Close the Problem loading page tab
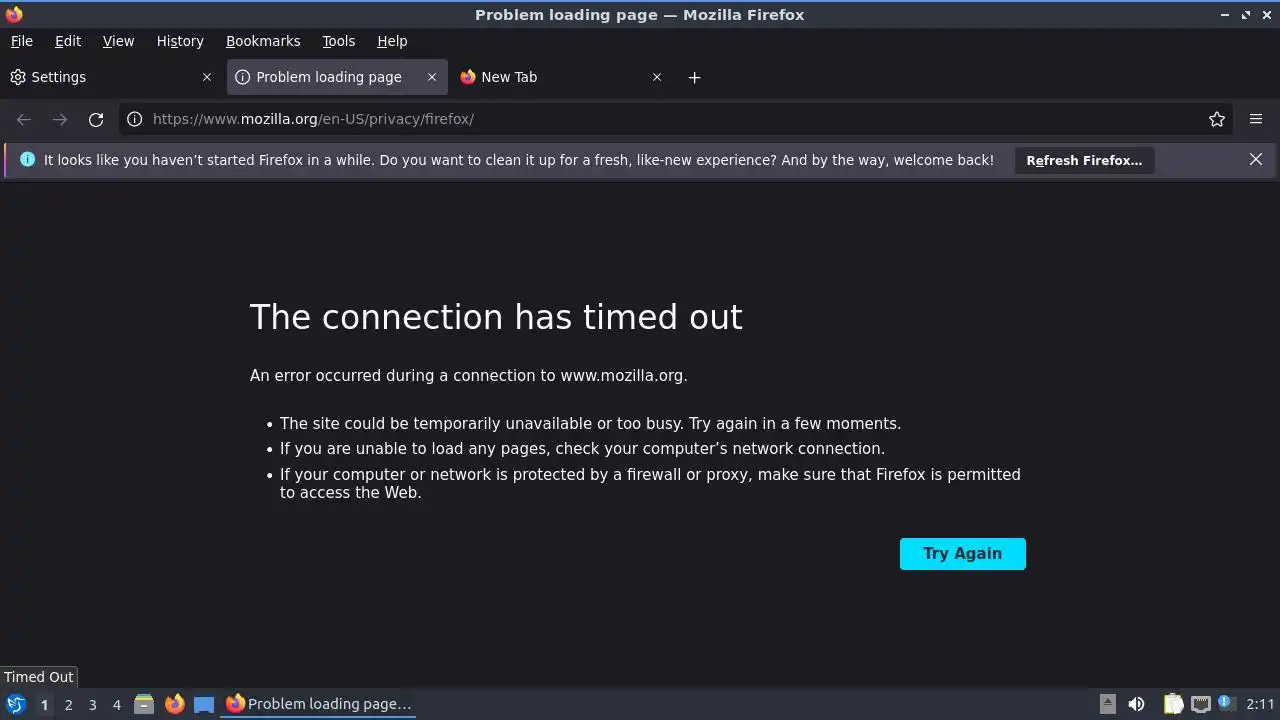The height and width of the screenshot is (720, 1280). click(x=432, y=77)
